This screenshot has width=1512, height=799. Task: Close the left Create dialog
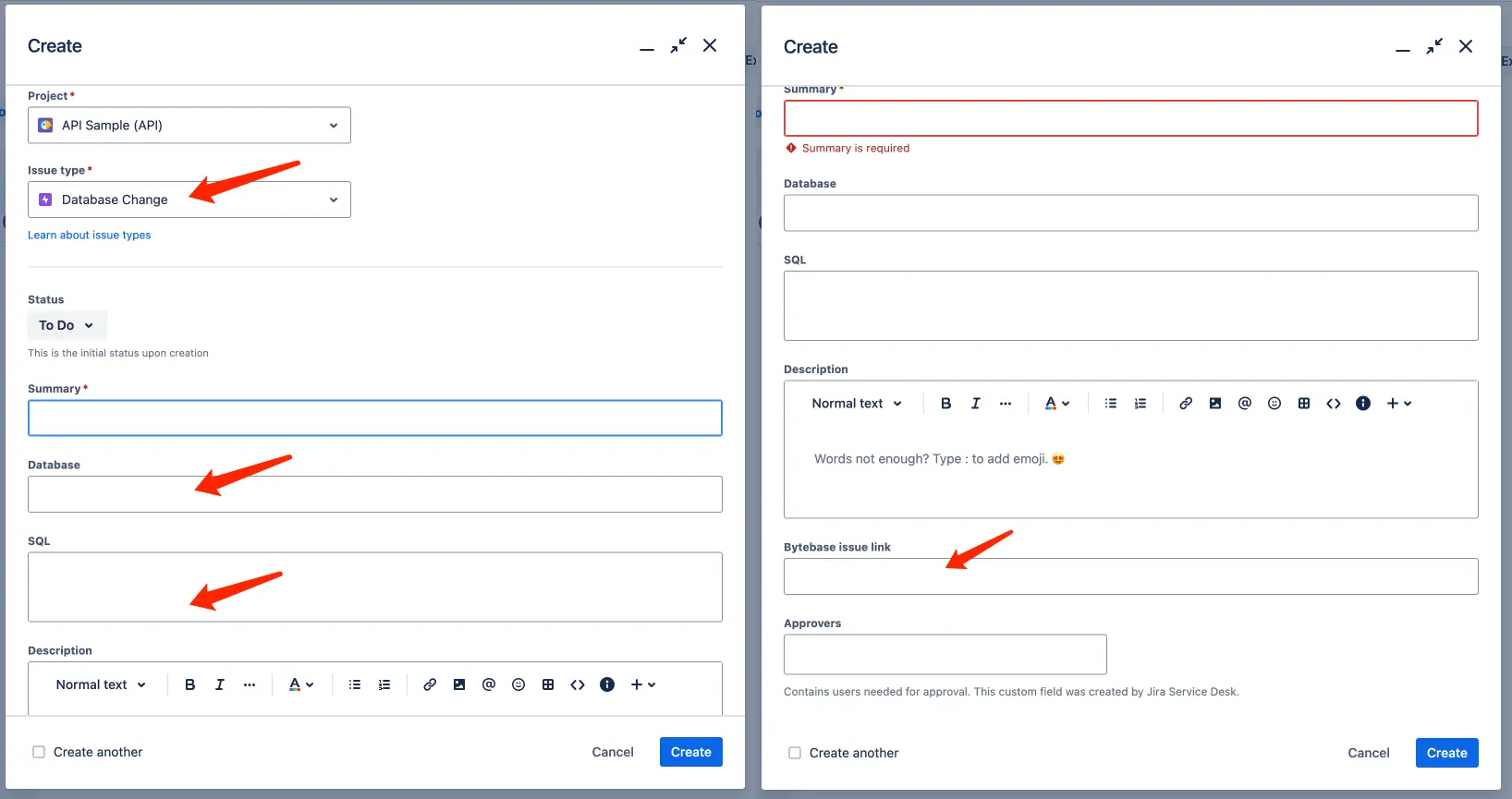click(x=710, y=45)
